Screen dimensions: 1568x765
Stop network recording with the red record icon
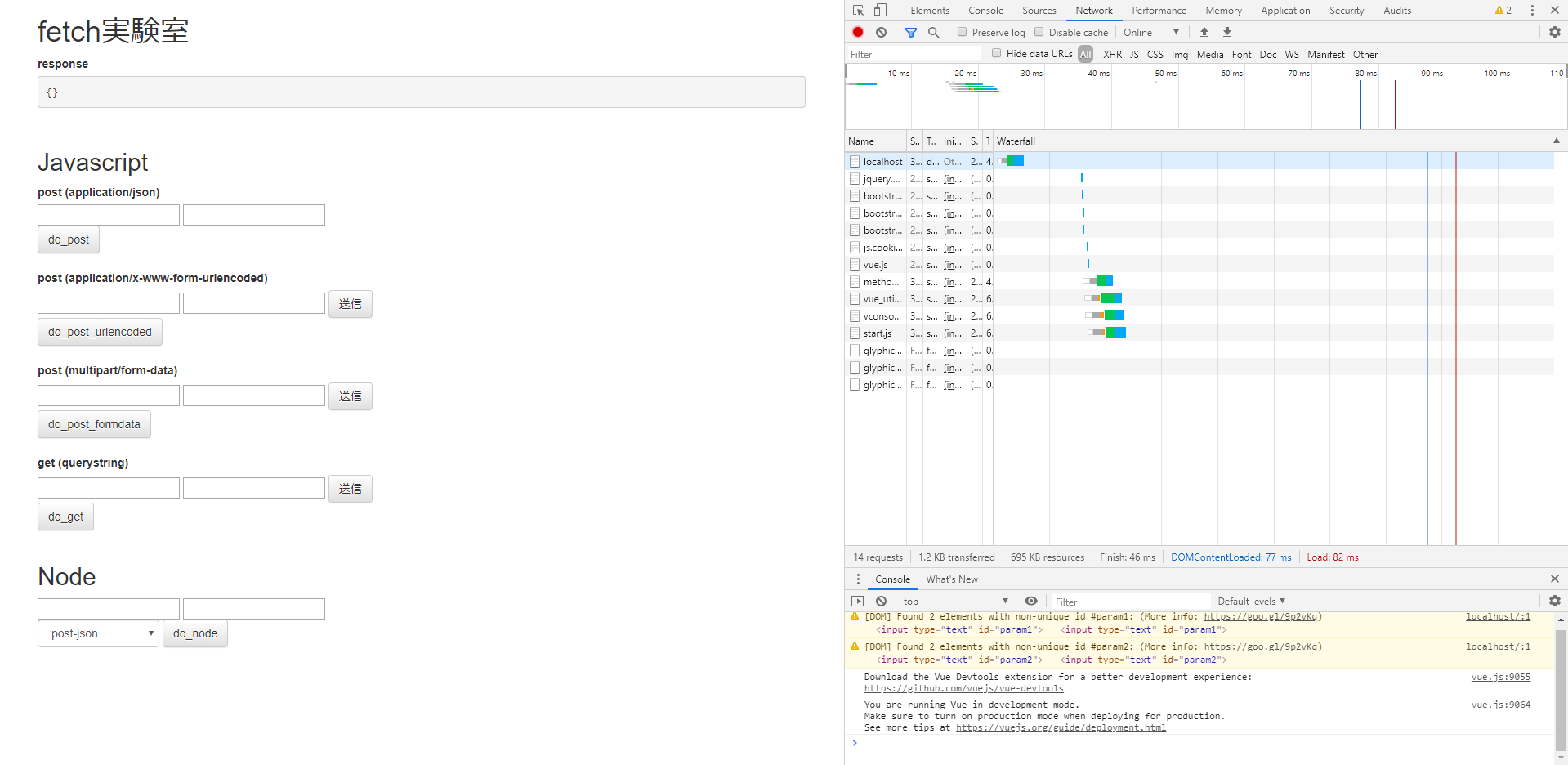click(857, 32)
